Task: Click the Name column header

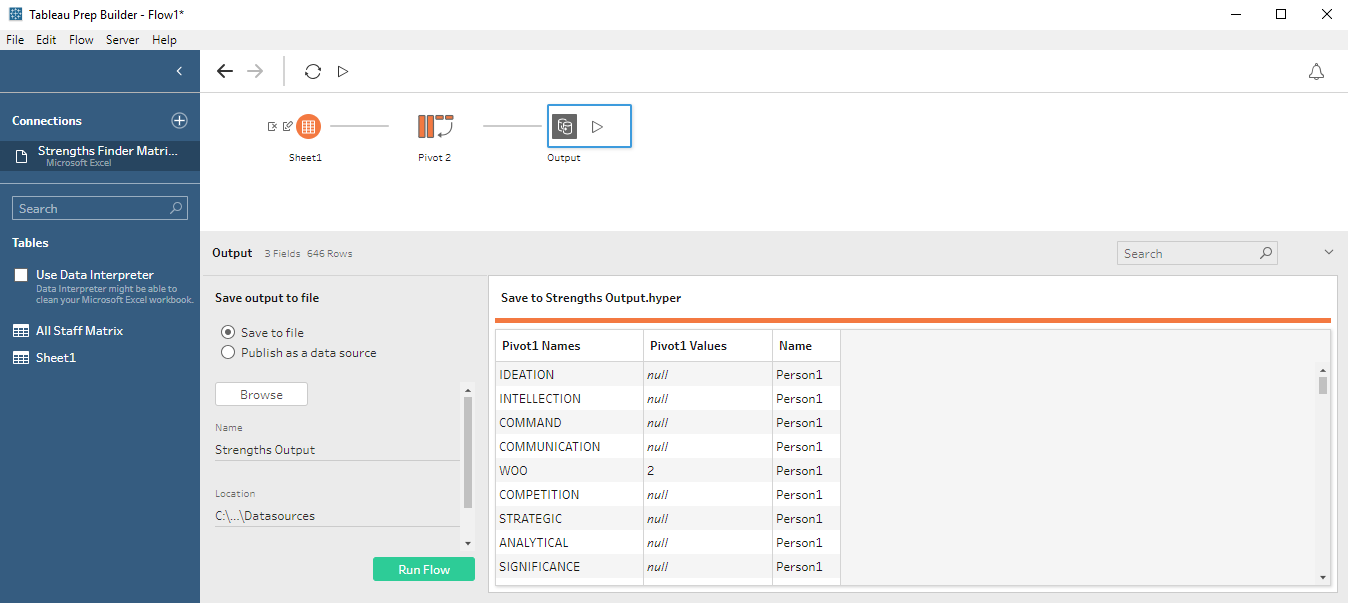Action: click(806, 346)
